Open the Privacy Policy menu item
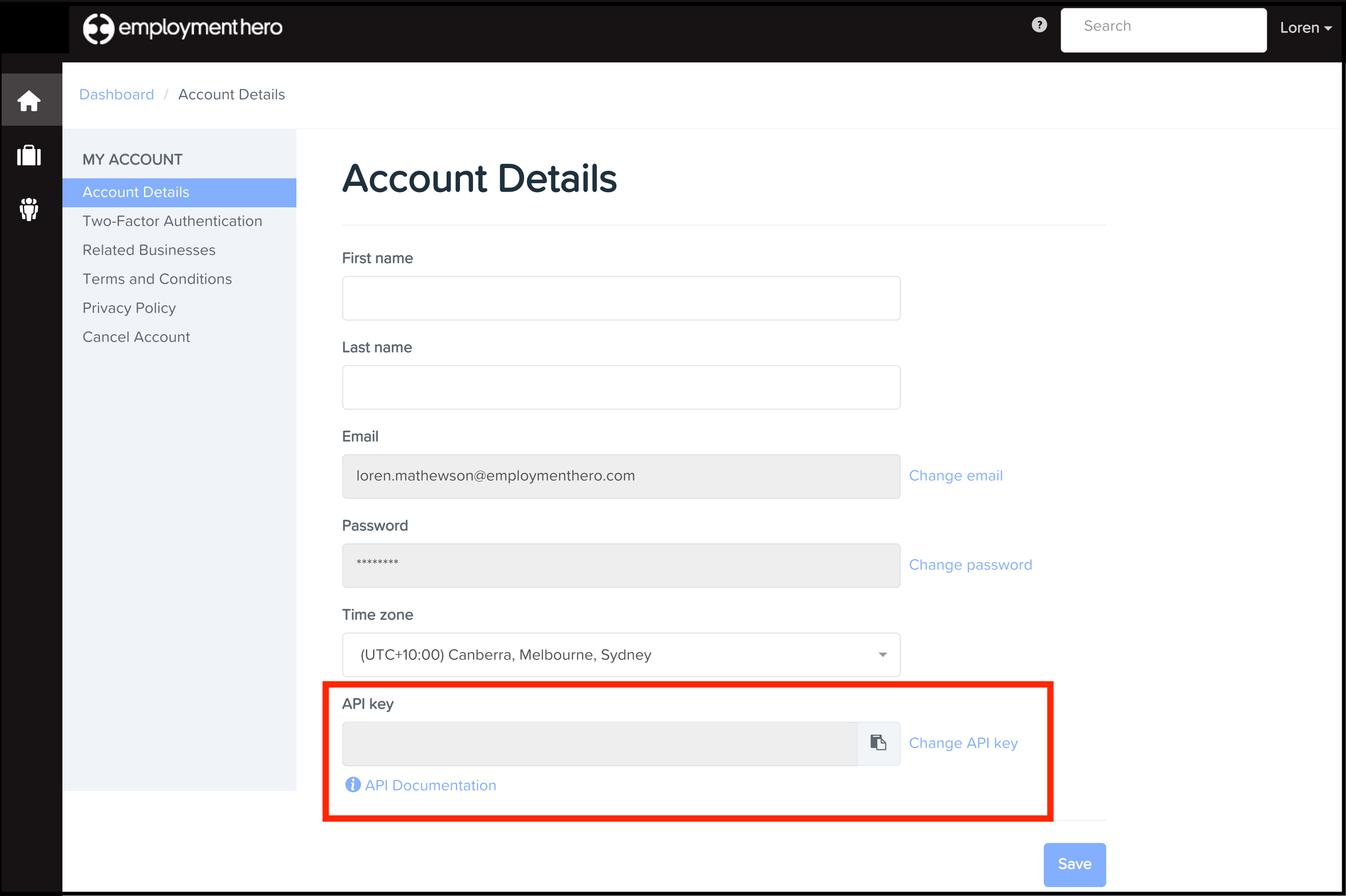 pos(129,308)
